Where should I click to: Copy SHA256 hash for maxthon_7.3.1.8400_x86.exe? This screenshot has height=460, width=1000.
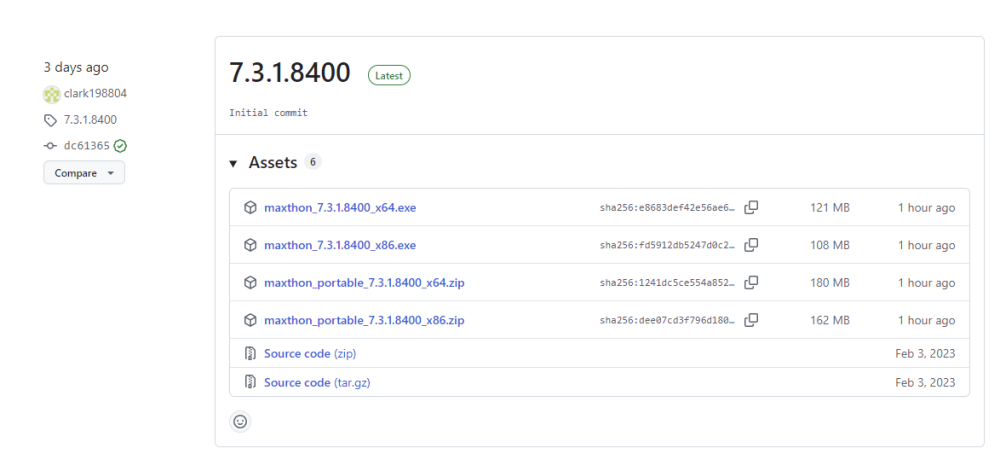pos(751,245)
